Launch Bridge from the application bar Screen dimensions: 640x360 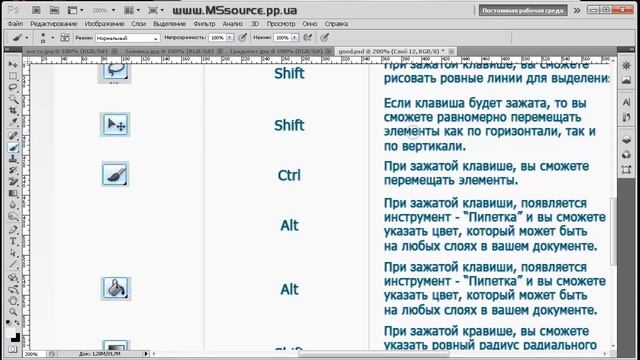pyautogui.click(x=36, y=10)
